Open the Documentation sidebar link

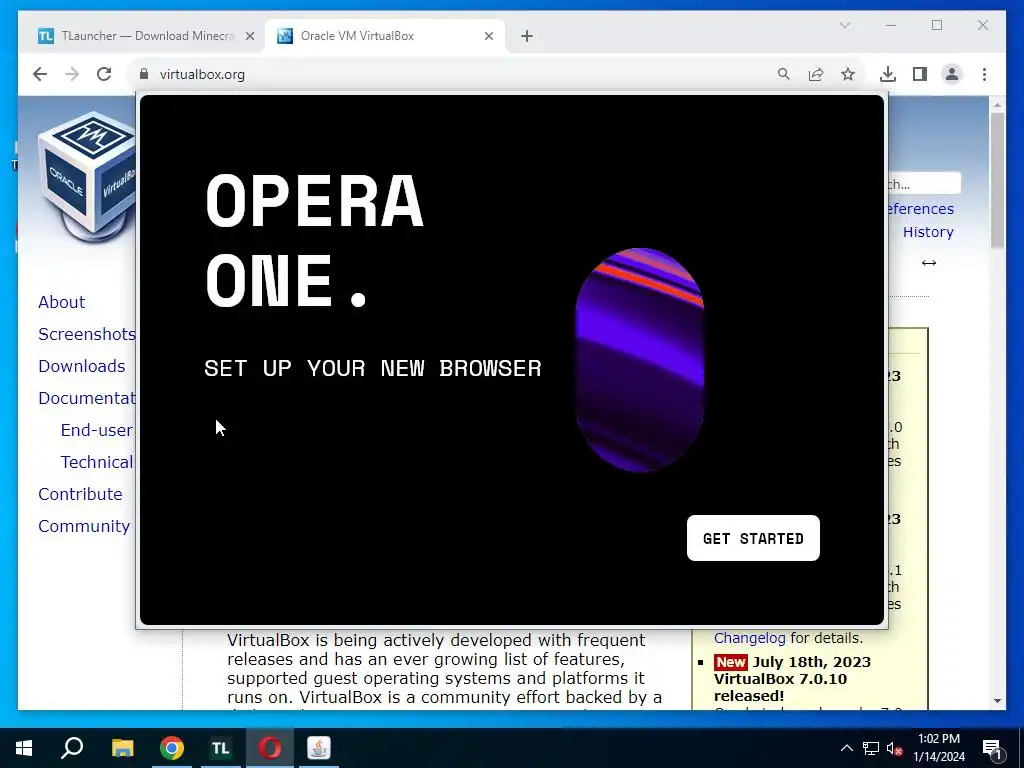point(86,398)
